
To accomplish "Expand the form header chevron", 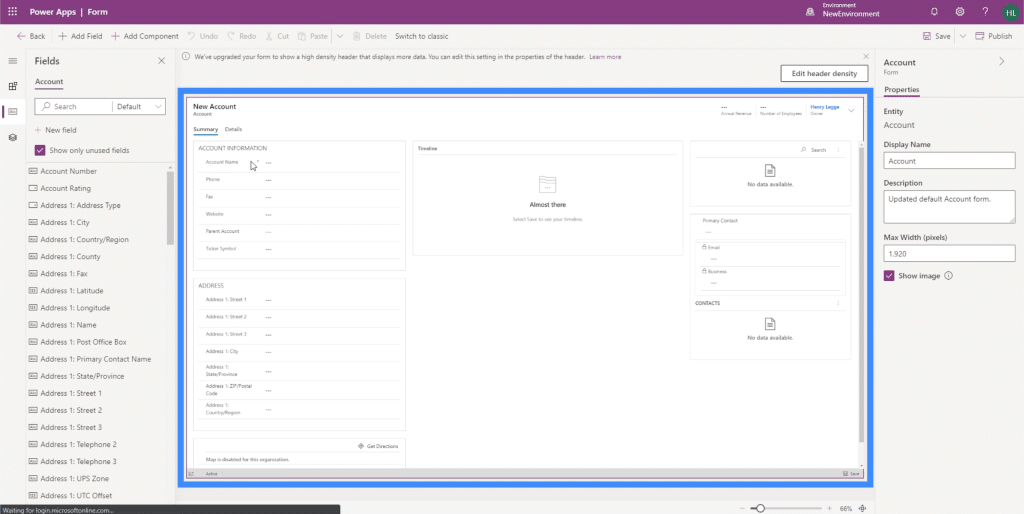I will (851, 110).
